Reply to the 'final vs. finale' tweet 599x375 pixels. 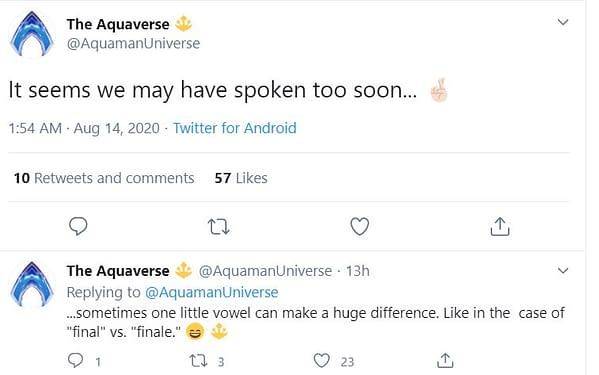(x=75, y=360)
